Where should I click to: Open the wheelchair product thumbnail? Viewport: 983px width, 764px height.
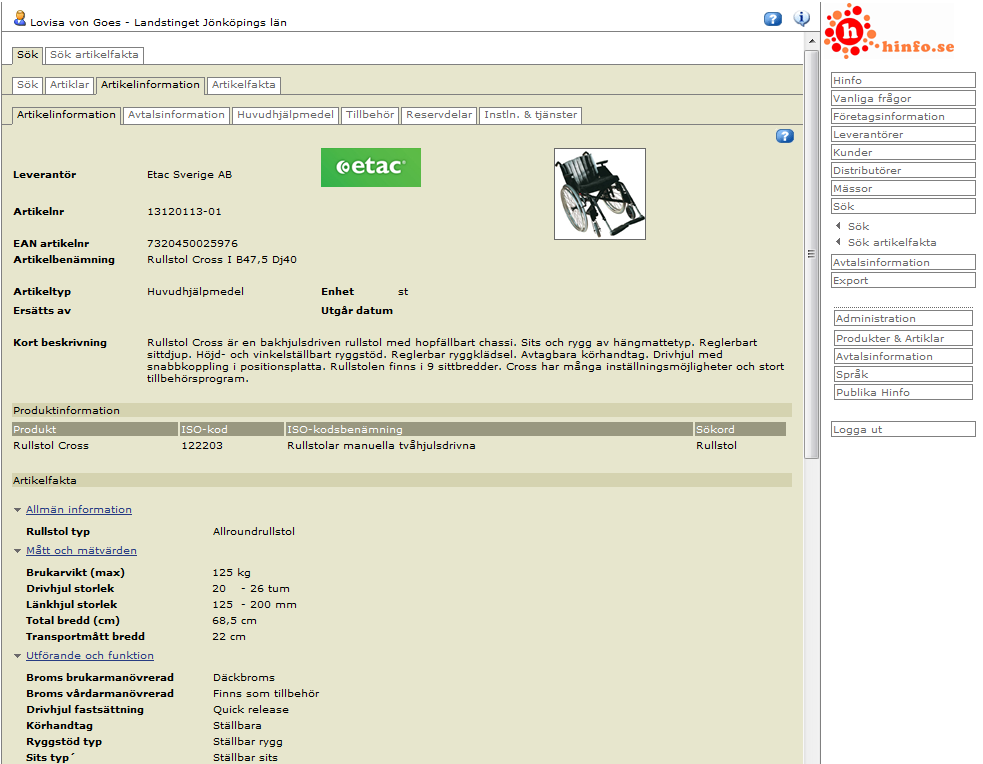pos(599,194)
